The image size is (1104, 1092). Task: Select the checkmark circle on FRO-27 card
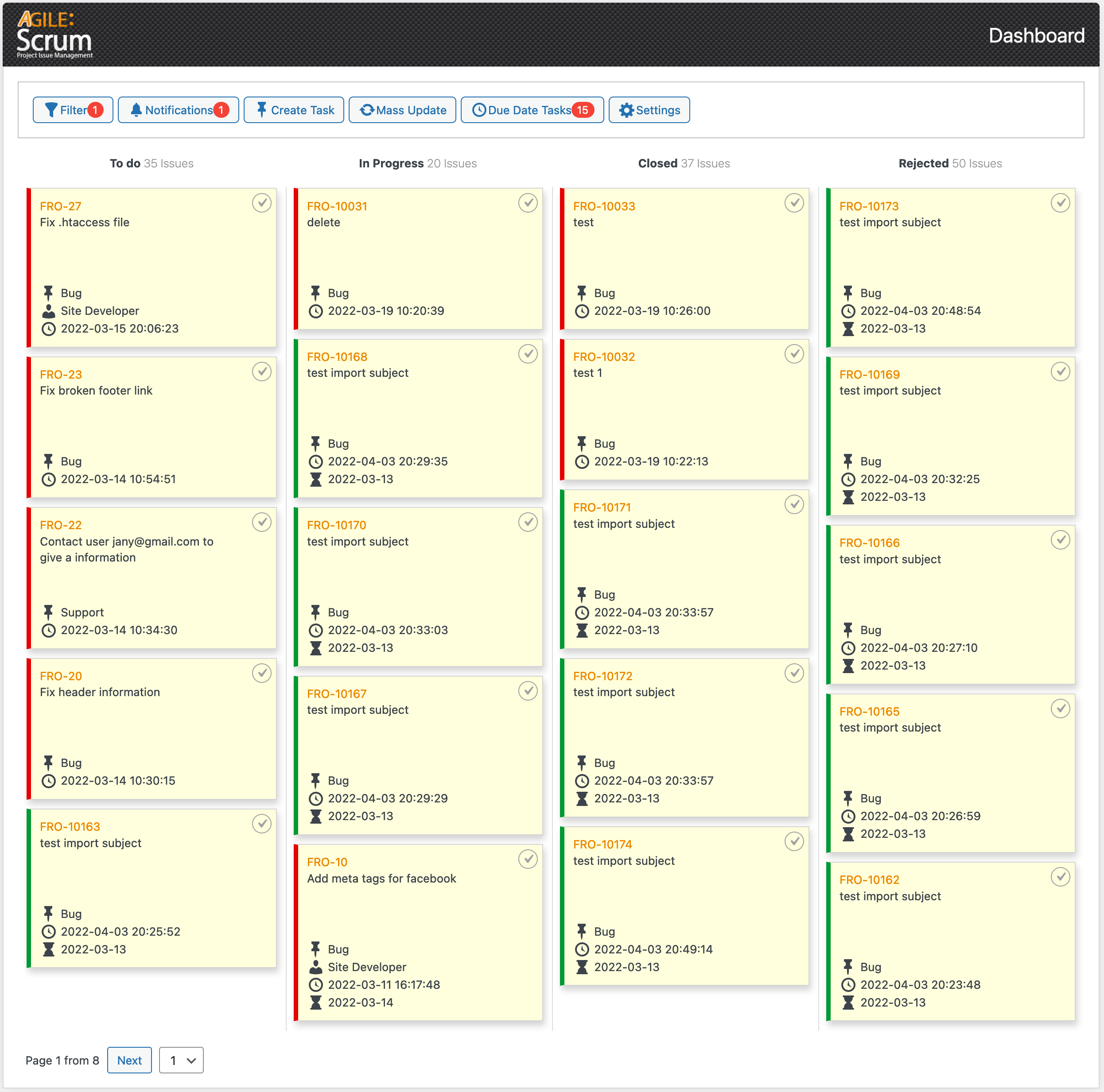(262, 203)
